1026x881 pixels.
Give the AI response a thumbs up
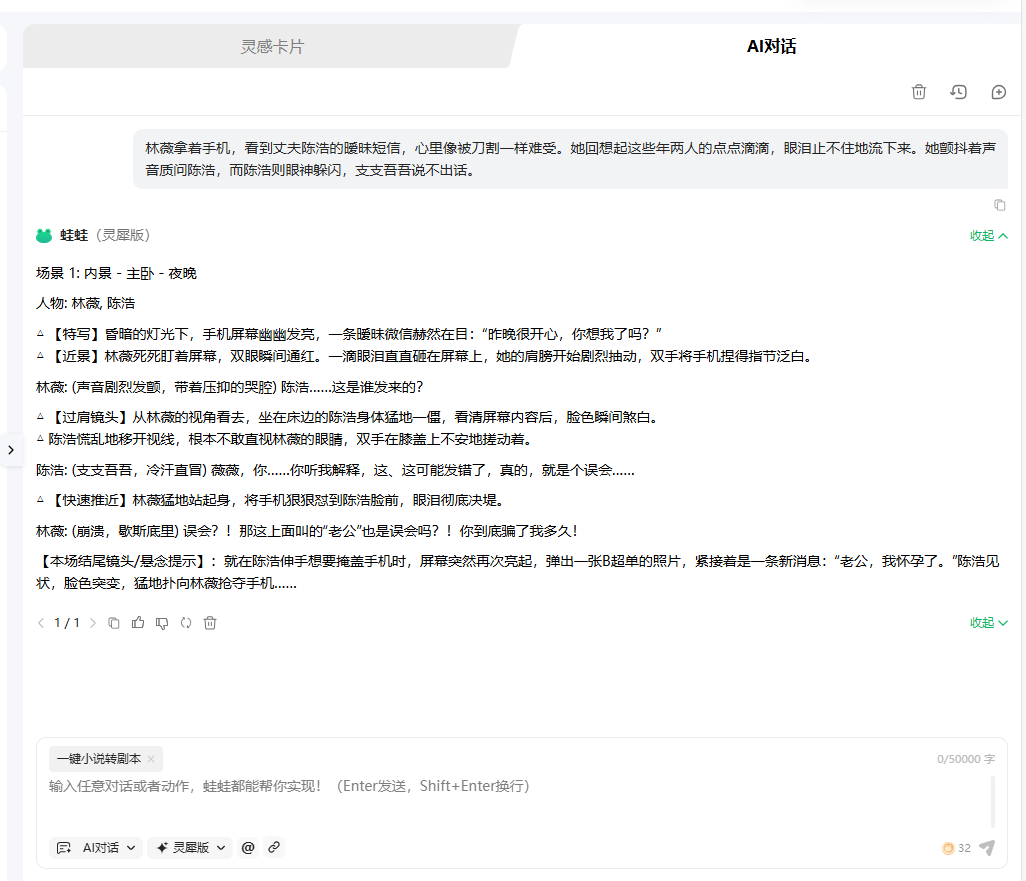(x=138, y=623)
